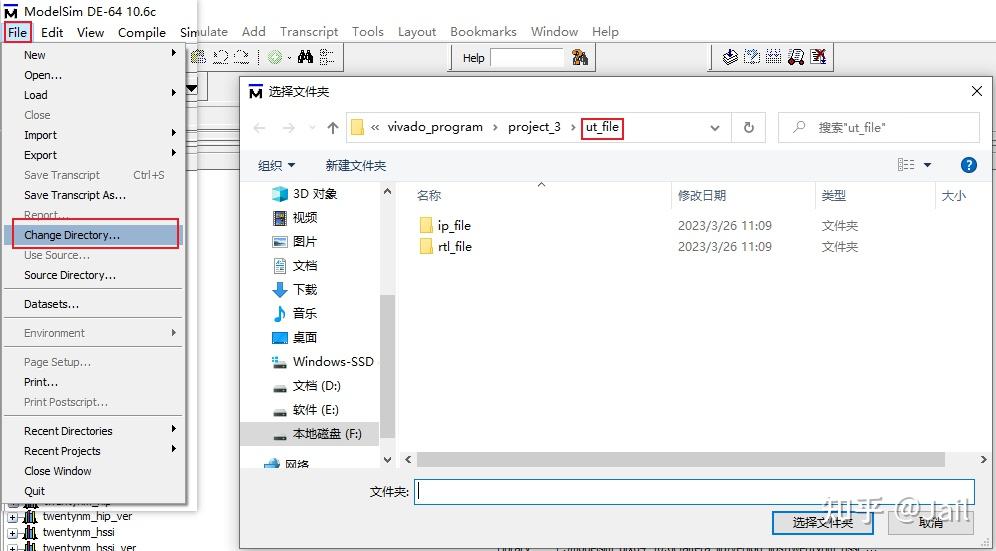Image resolution: width=996 pixels, height=551 pixels.
Task: Click the Help toolbar text field
Action: (x=527, y=58)
